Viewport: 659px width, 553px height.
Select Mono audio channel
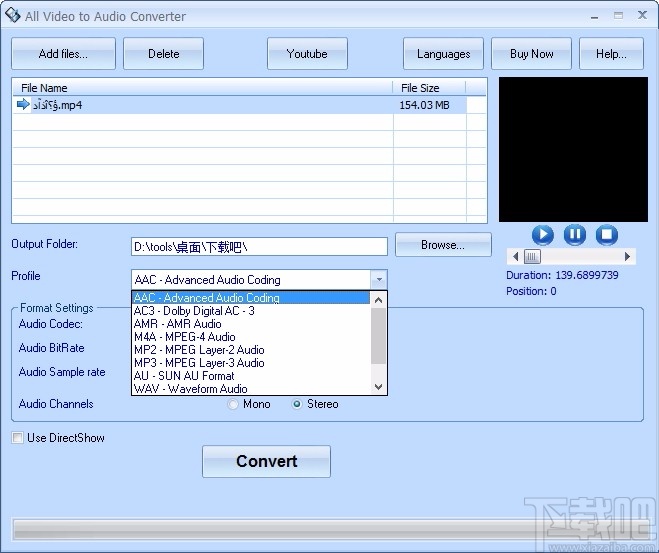pos(232,404)
